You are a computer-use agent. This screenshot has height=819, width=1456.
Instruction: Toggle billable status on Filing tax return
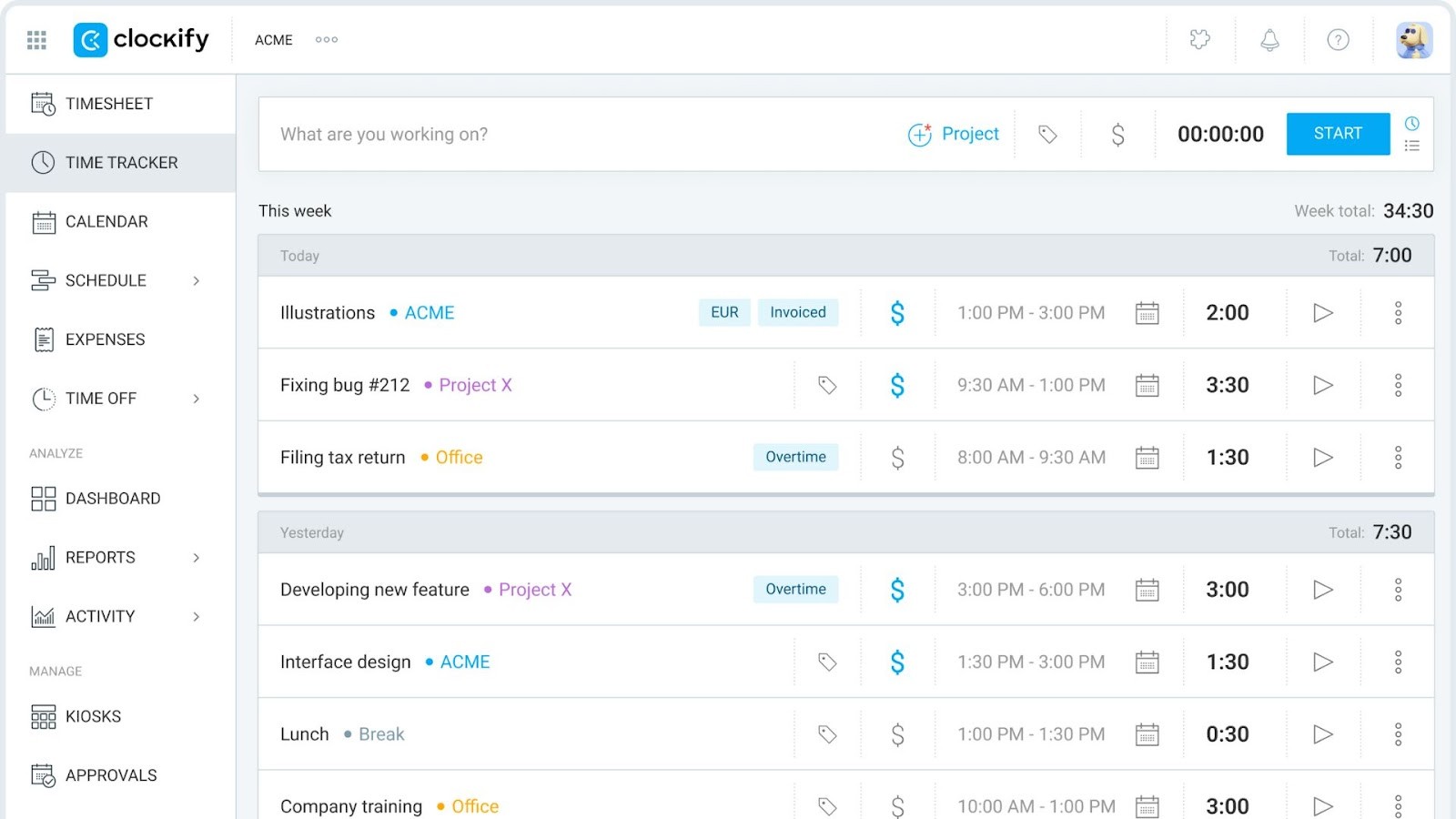(x=897, y=457)
